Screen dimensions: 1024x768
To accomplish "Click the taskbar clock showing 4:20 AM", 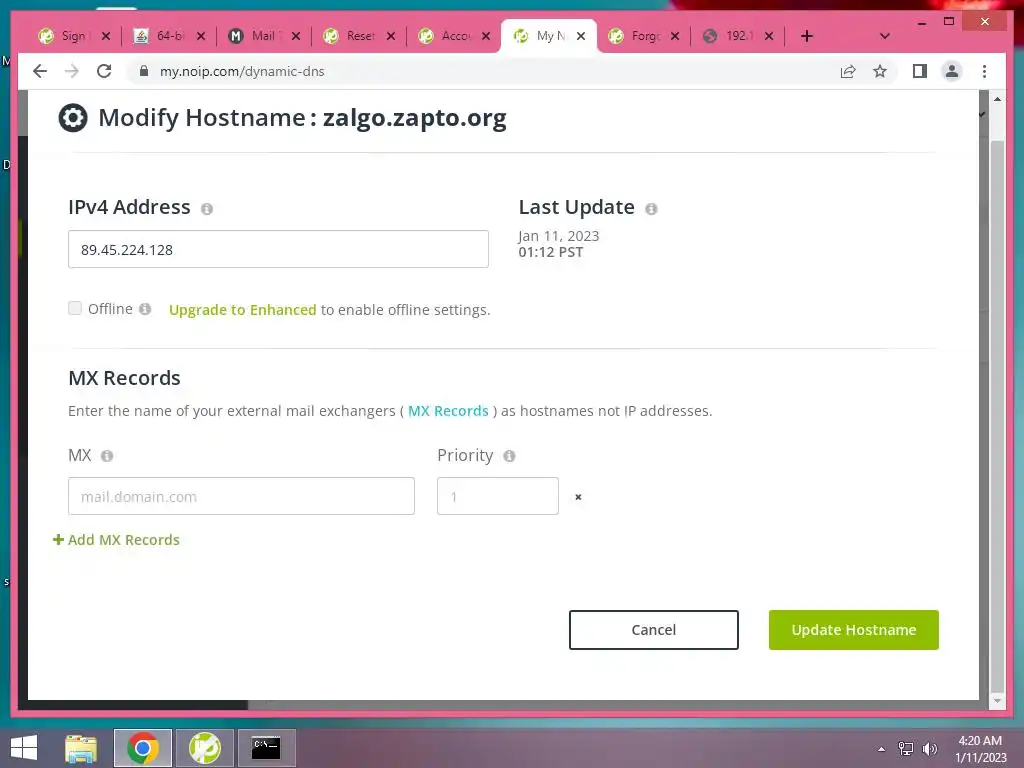I will pos(980,748).
